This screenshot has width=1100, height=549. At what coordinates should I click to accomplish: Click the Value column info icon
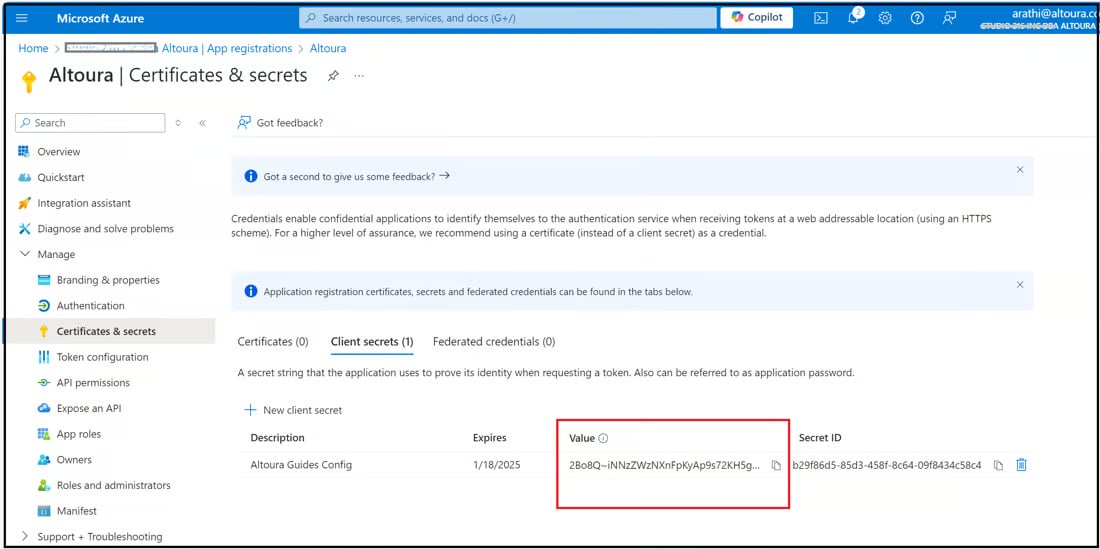click(x=603, y=438)
